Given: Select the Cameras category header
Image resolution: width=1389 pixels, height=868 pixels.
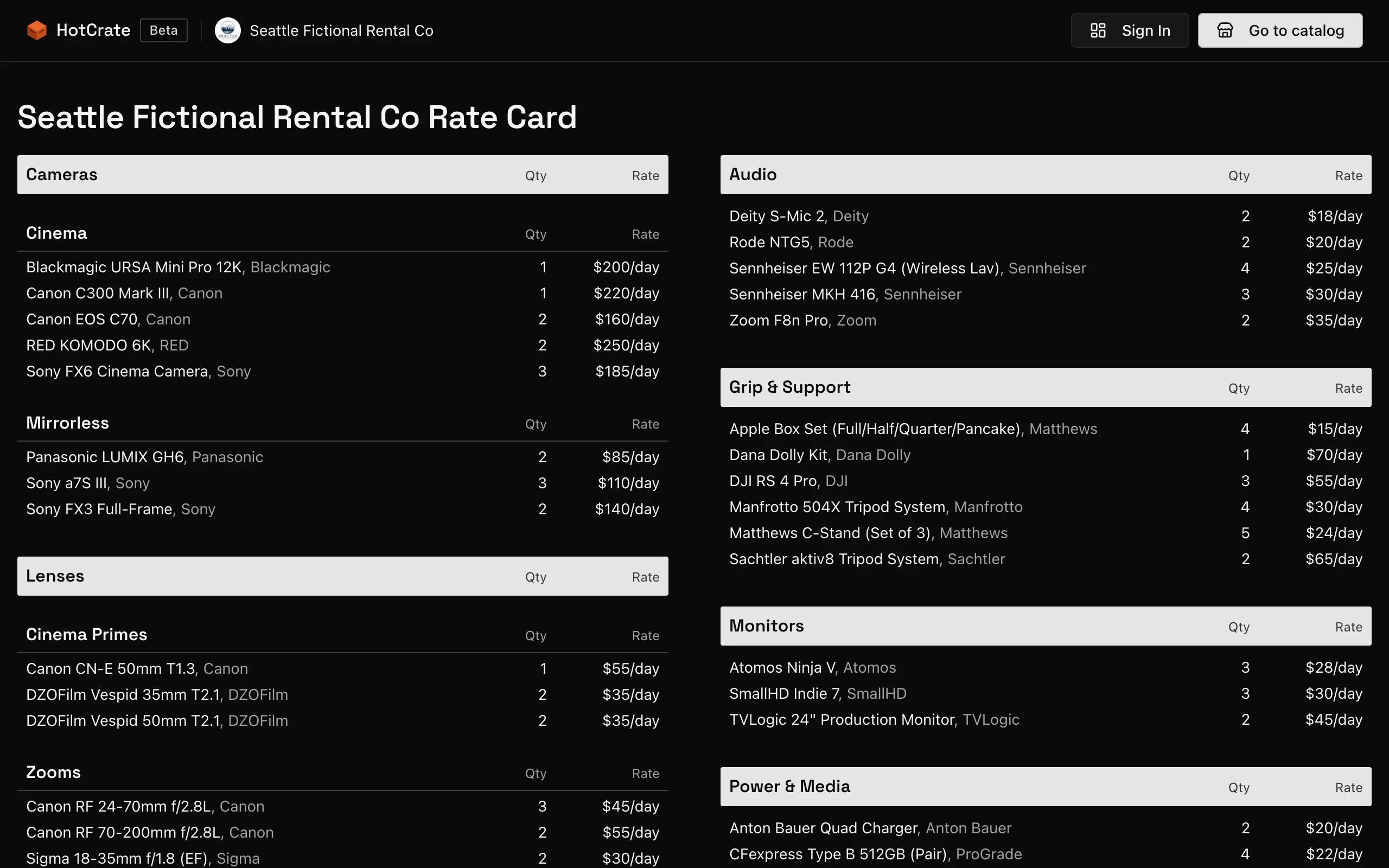Looking at the screenshot, I should 343,175.
